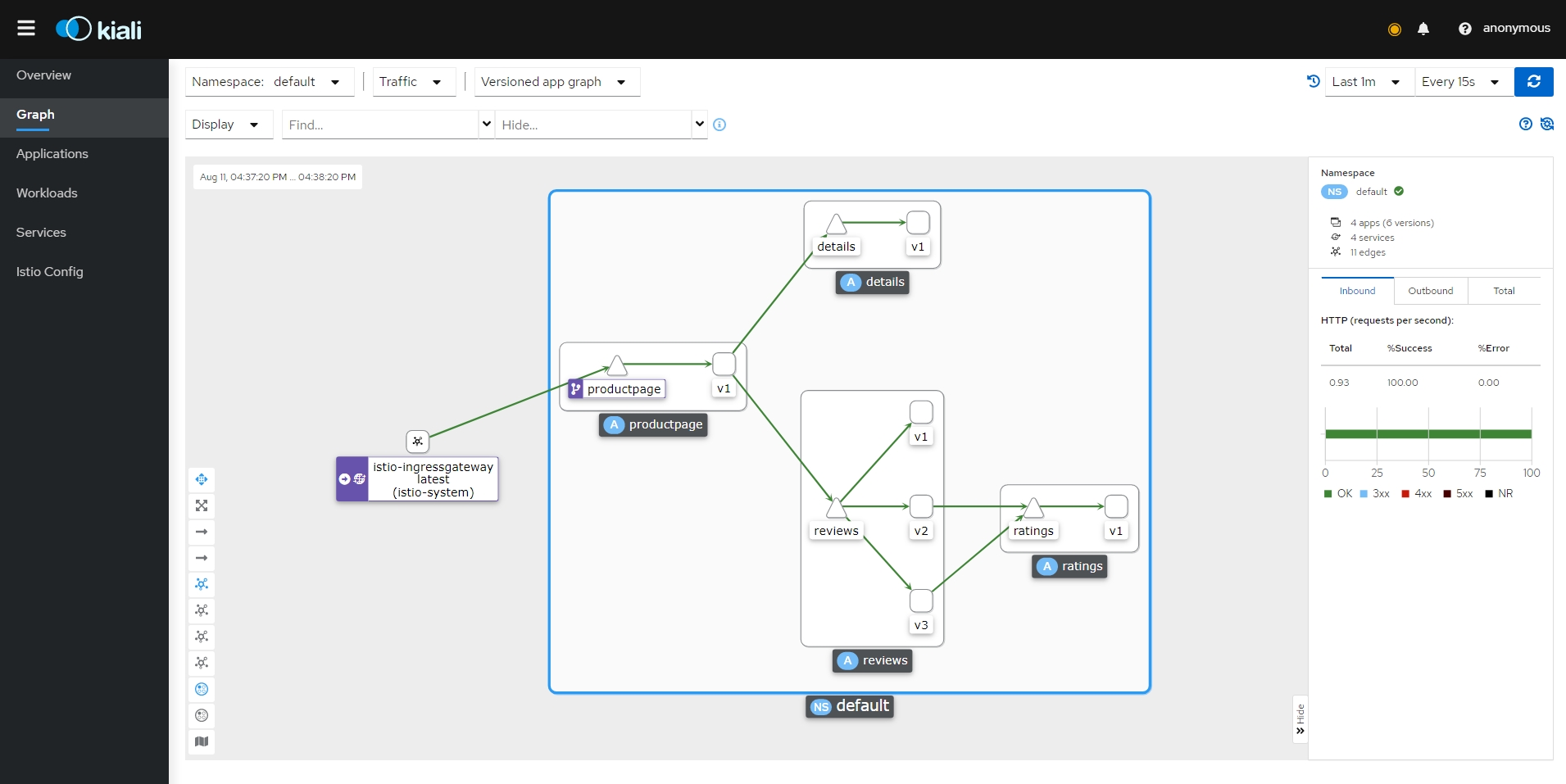Open the Display options dropdown
The width and height of the screenshot is (1566, 784).
[x=228, y=125]
